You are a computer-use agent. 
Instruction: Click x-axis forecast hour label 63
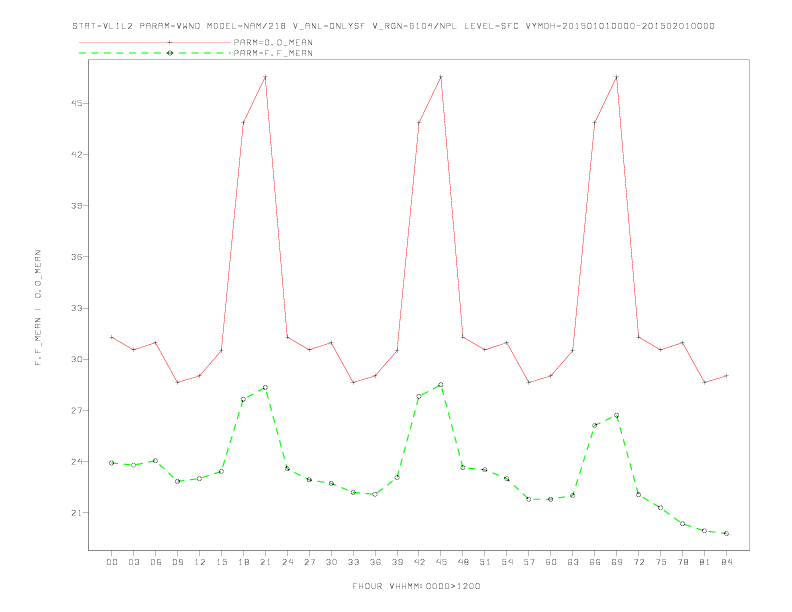pos(573,562)
